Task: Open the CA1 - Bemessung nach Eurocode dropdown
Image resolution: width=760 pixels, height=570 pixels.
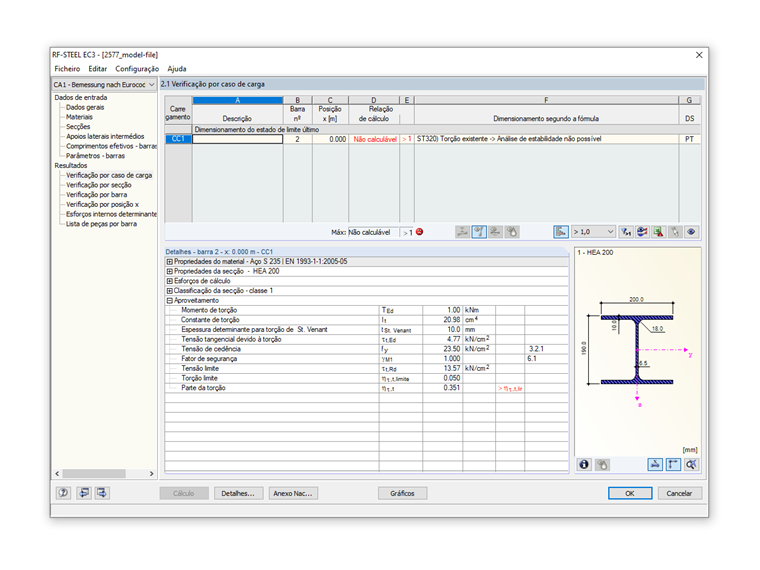Action: pyautogui.click(x=104, y=84)
